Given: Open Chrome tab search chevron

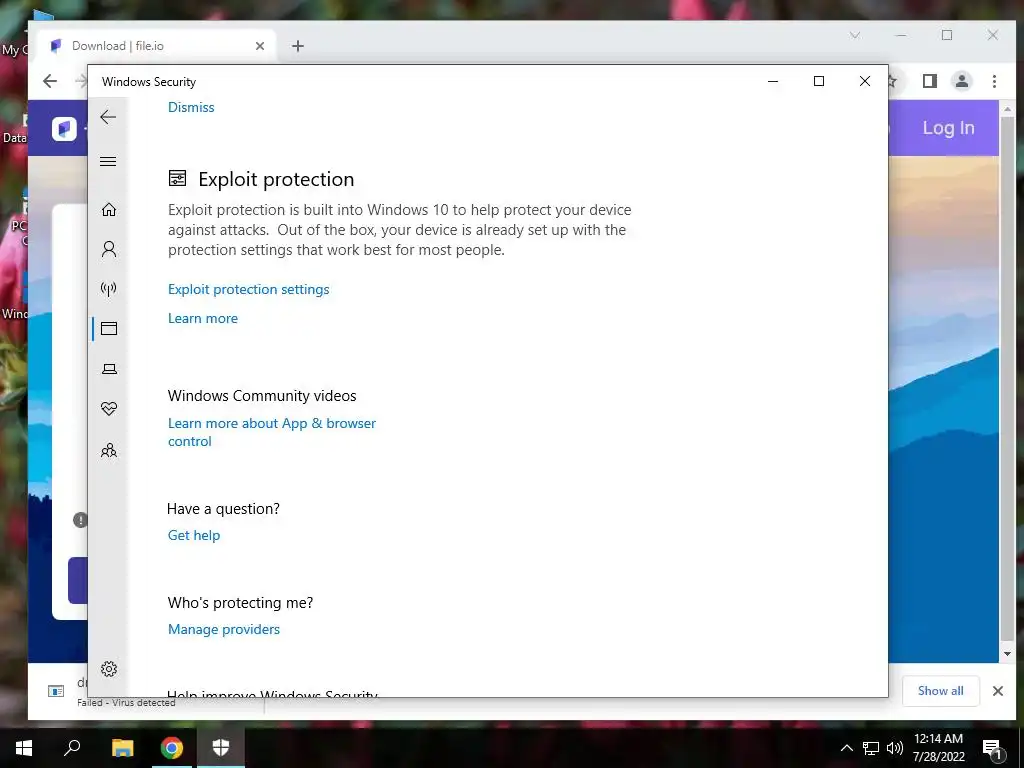Looking at the screenshot, I should click(x=855, y=35).
